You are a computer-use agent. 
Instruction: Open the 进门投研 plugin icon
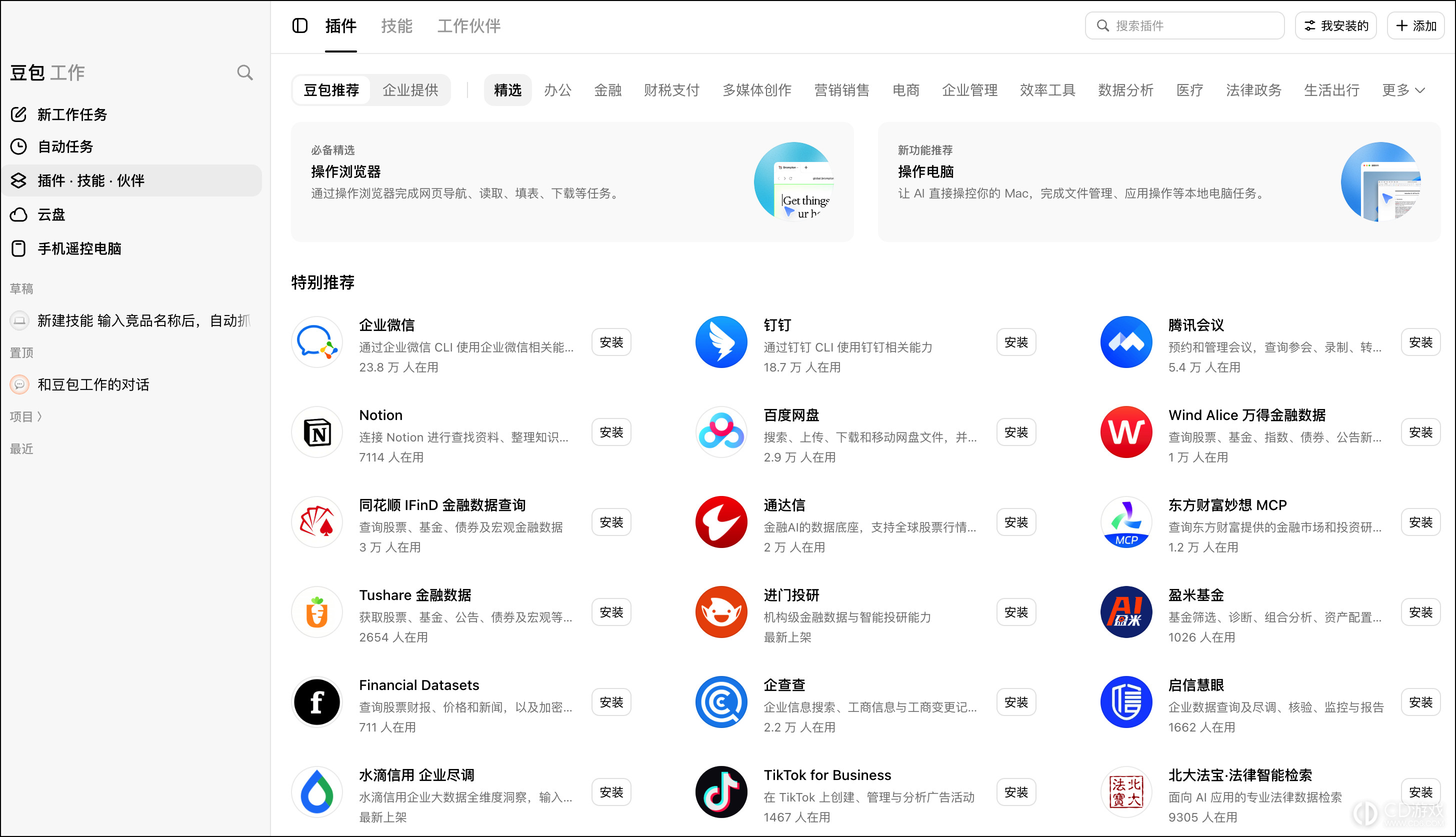(721, 612)
